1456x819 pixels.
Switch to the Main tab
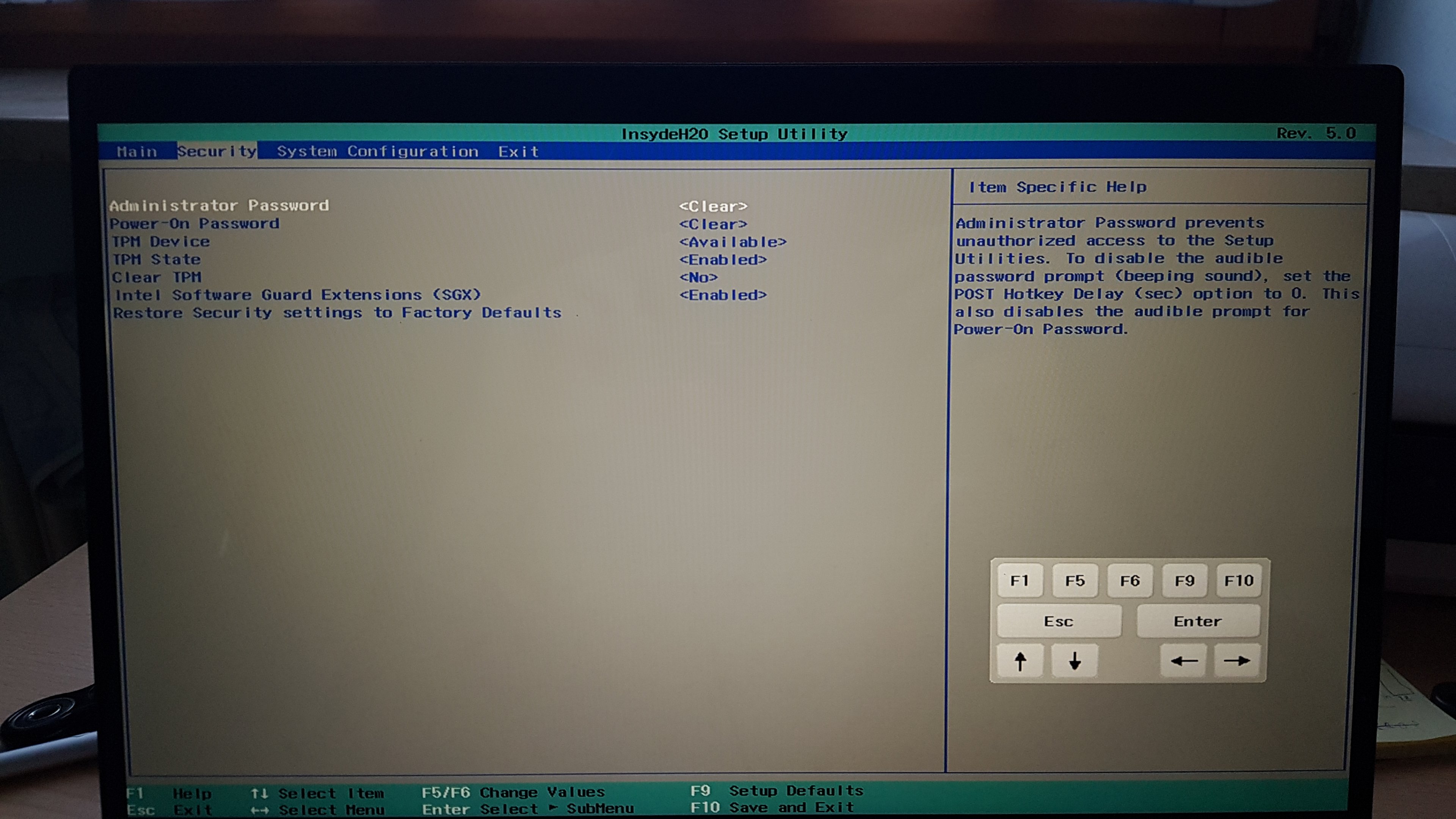pos(137,152)
